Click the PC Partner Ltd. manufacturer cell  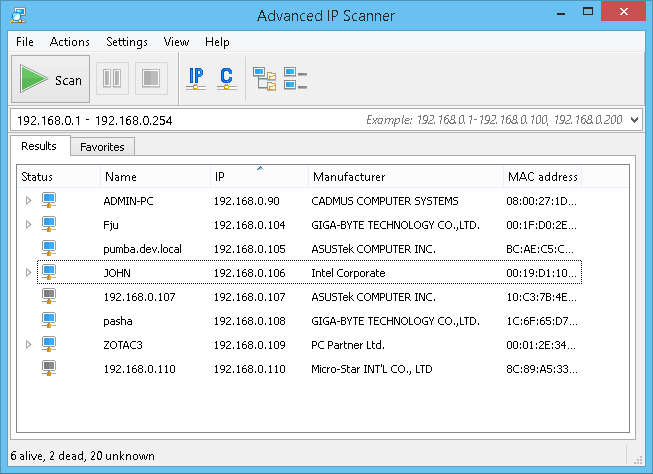[x=348, y=345]
